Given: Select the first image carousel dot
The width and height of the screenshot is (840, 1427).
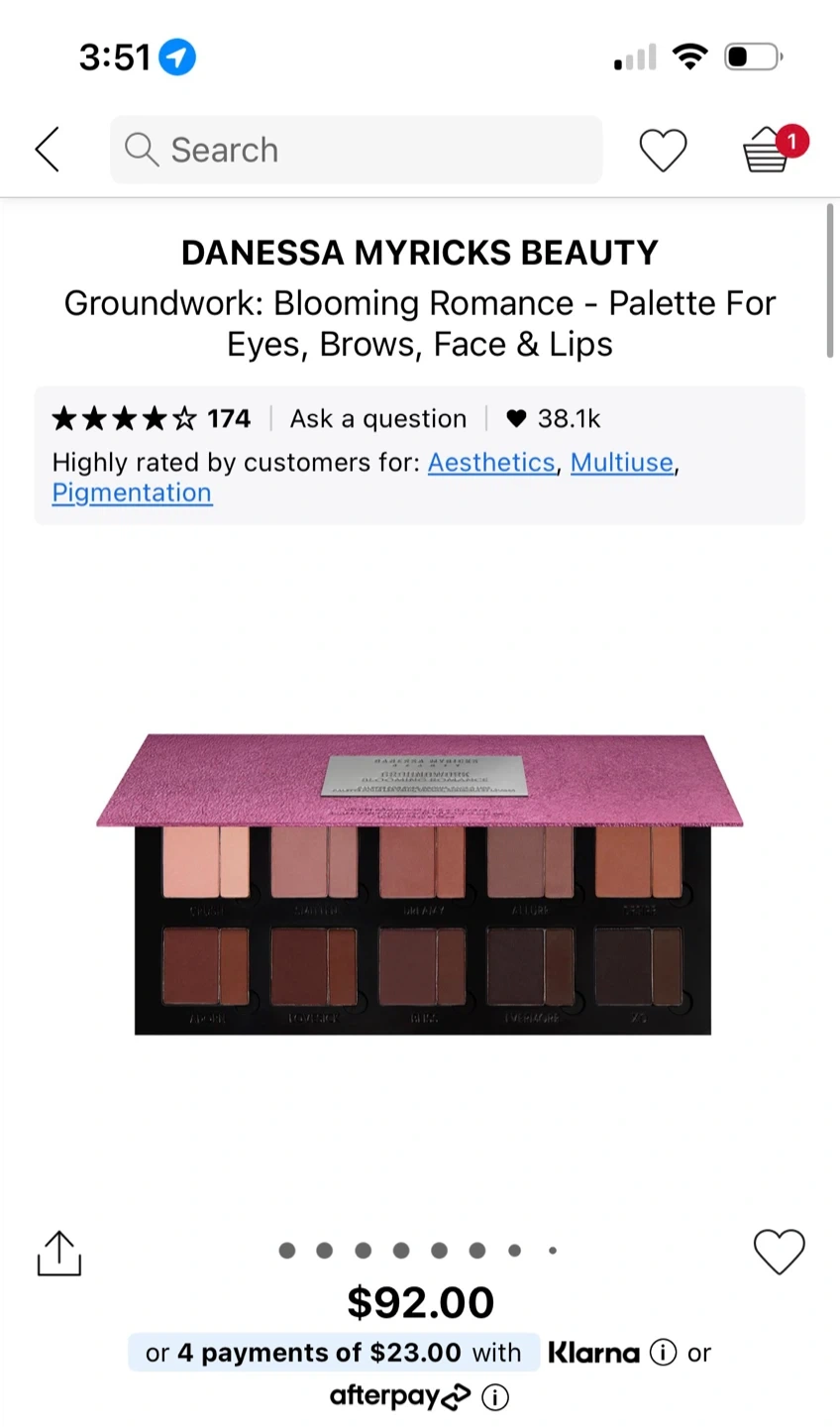Looking at the screenshot, I should 287,1251.
